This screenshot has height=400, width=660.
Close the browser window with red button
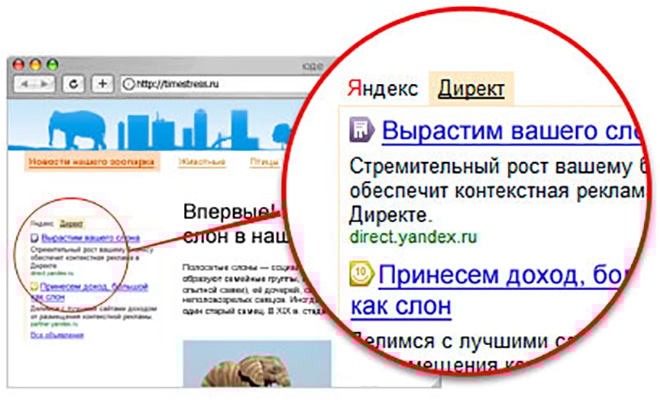[x=18, y=62]
